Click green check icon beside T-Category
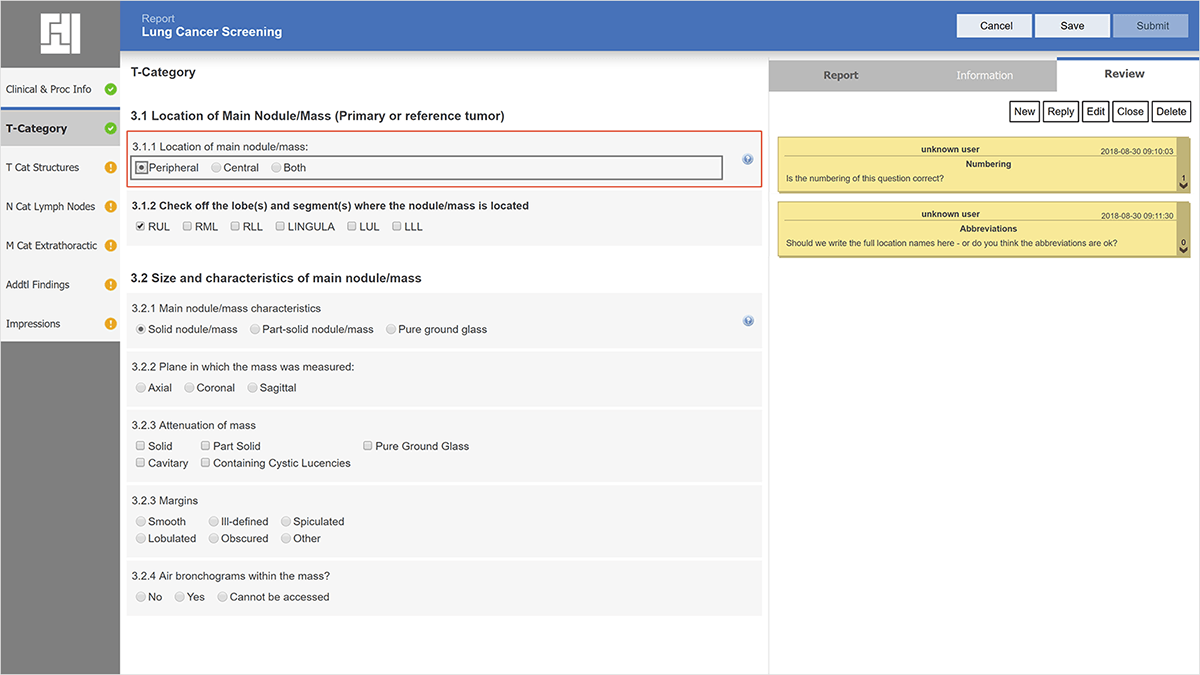The width and height of the screenshot is (1200, 675). (111, 128)
